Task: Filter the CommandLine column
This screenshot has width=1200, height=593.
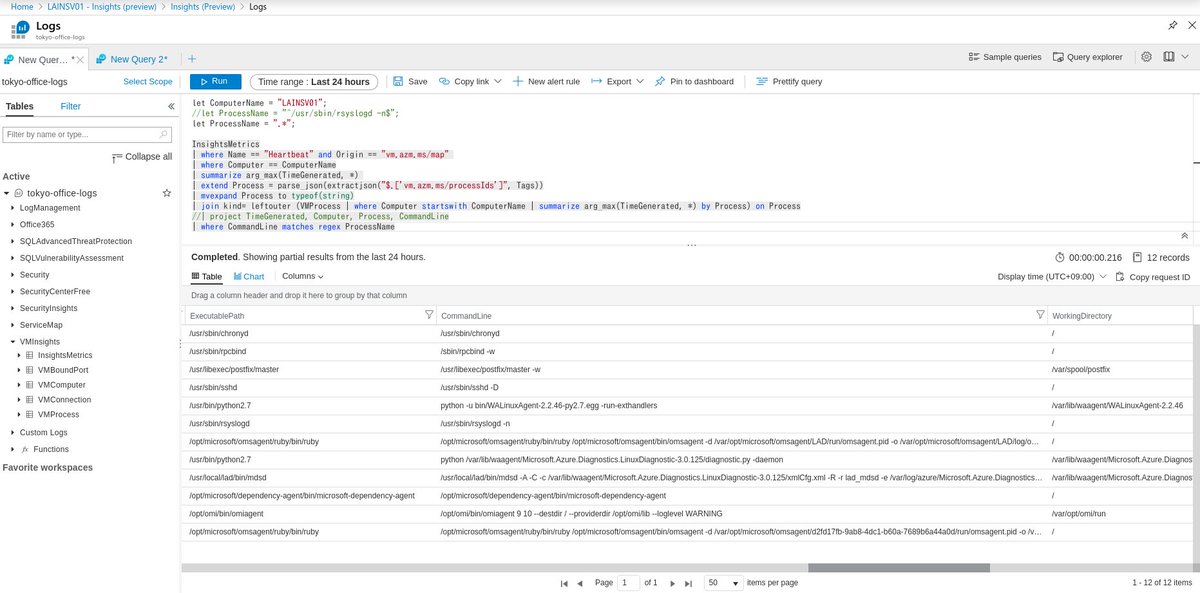Action: pyautogui.click(x=1040, y=315)
